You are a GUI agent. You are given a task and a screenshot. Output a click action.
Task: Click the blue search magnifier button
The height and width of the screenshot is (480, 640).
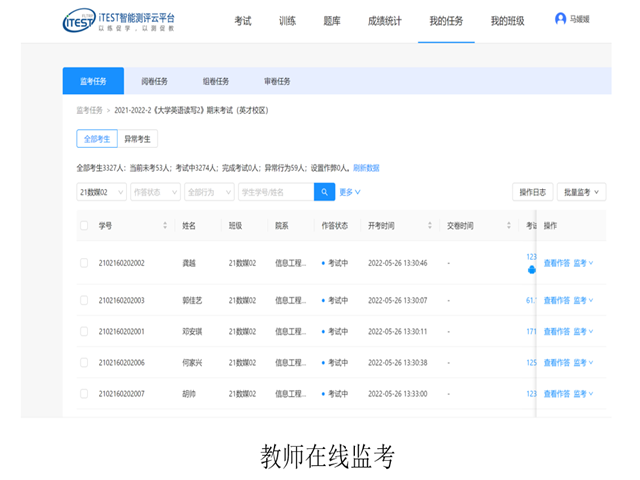pyautogui.click(x=324, y=192)
